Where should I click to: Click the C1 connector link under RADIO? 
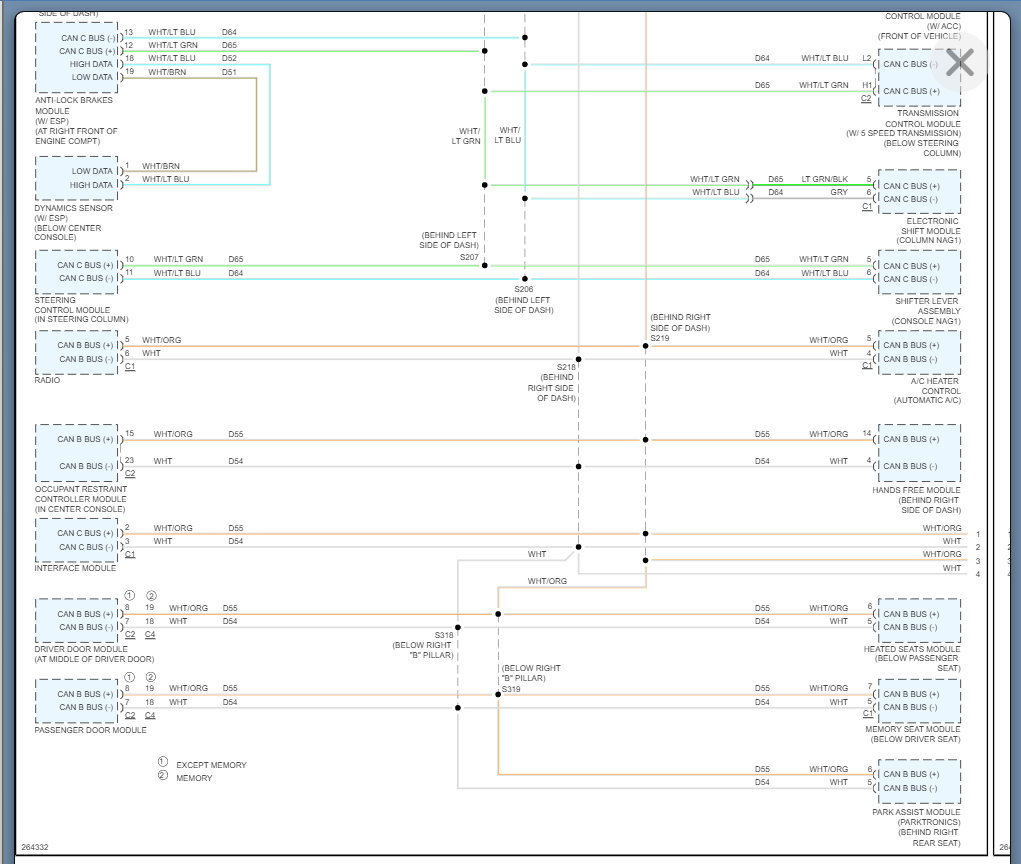[130, 367]
